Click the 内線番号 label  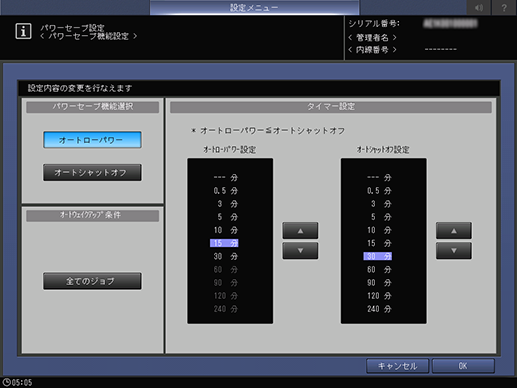(x=372, y=50)
